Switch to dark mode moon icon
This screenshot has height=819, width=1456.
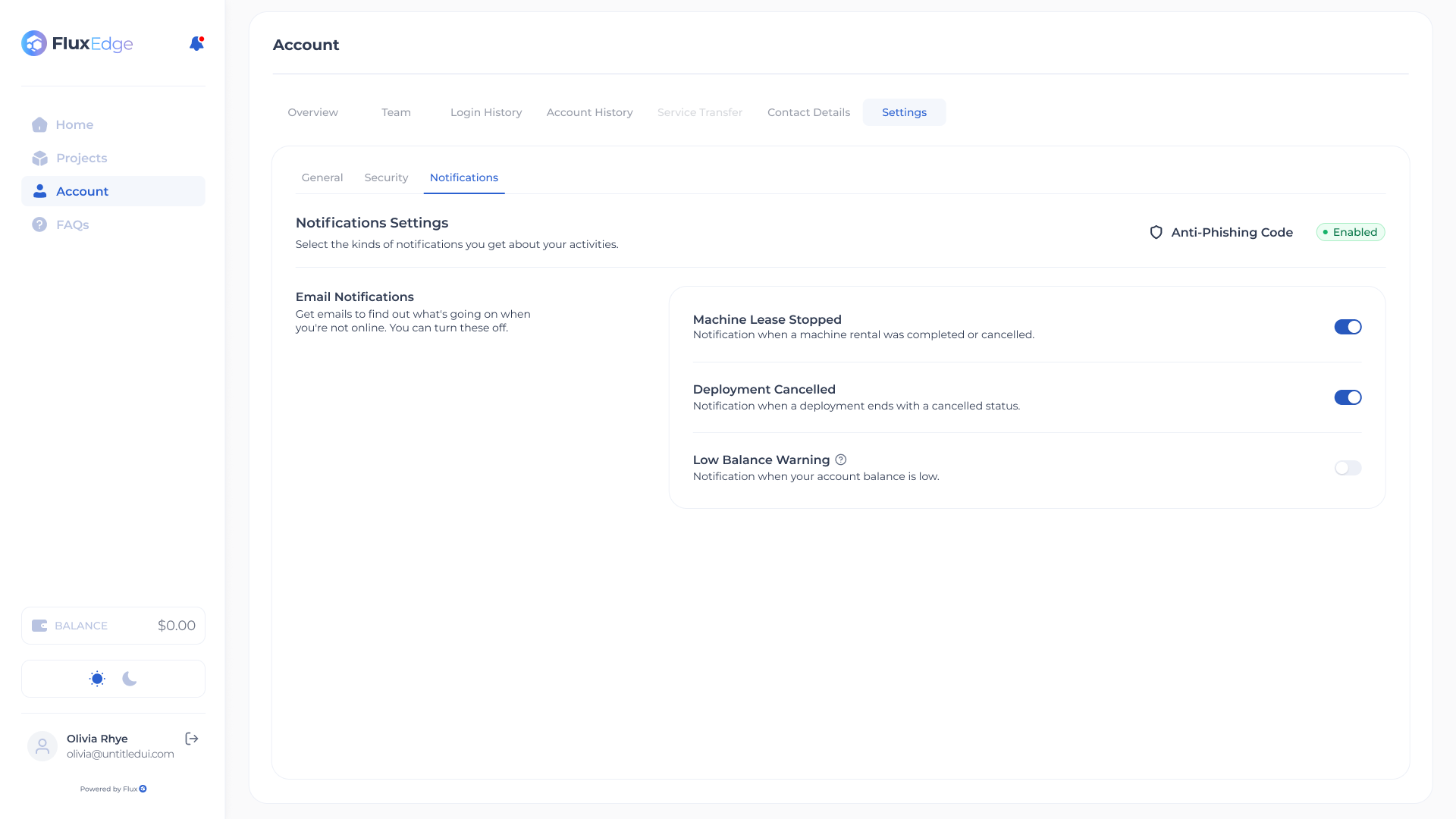[x=130, y=679]
